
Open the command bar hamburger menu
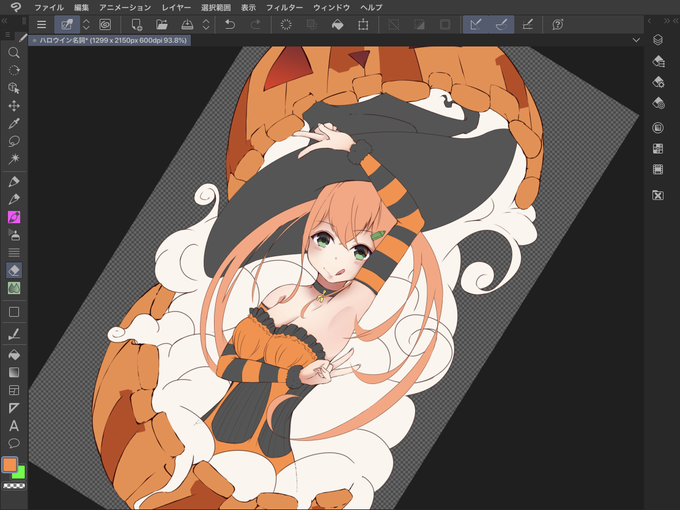pyautogui.click(x=42, y=25)
